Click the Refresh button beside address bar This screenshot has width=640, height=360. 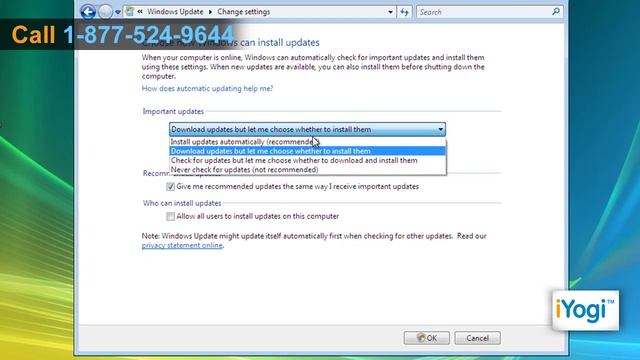404,12
